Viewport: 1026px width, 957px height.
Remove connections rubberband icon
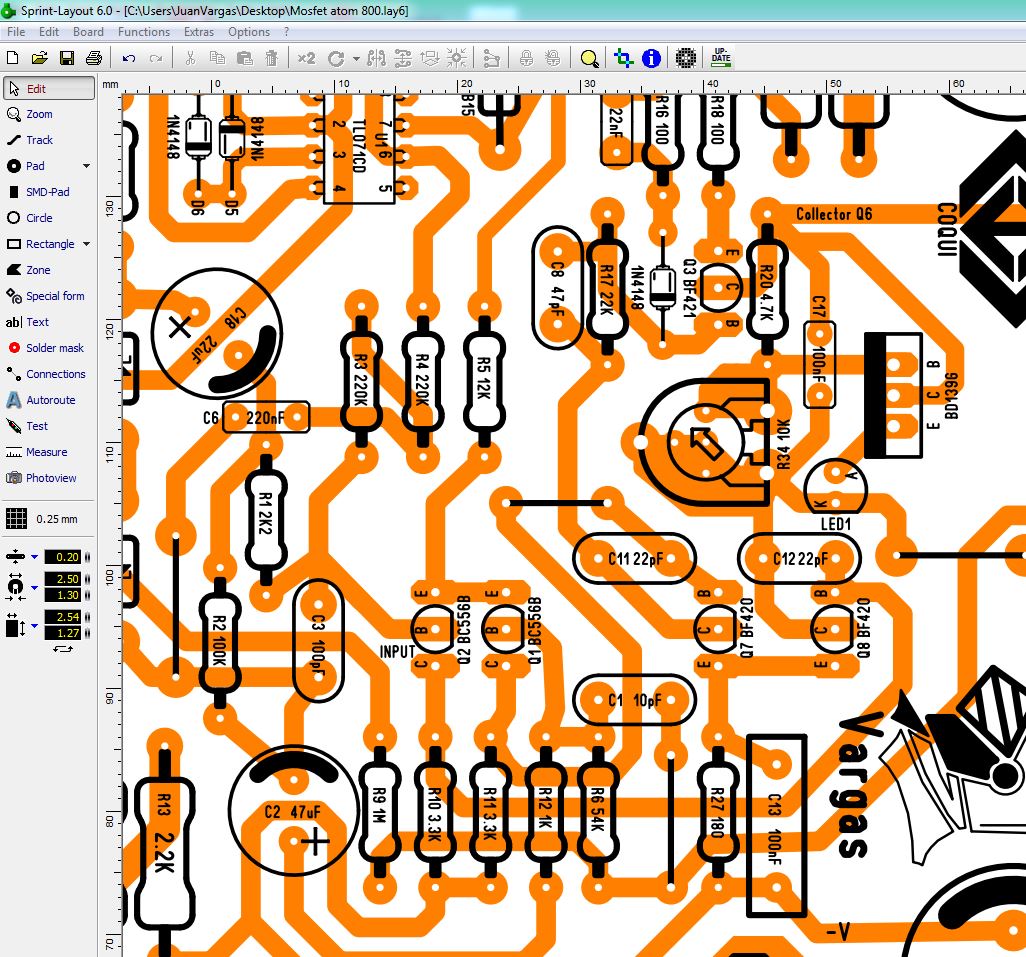[x=491, y=58]
